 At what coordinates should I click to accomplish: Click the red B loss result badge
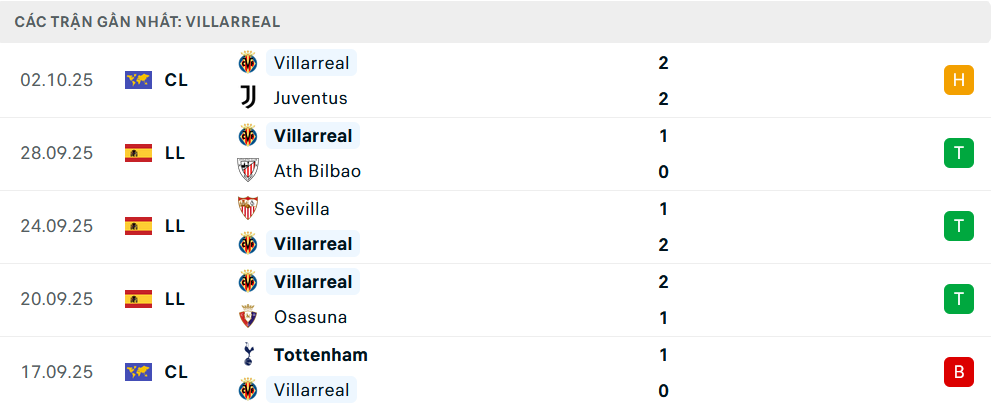[x=958, y=372]
